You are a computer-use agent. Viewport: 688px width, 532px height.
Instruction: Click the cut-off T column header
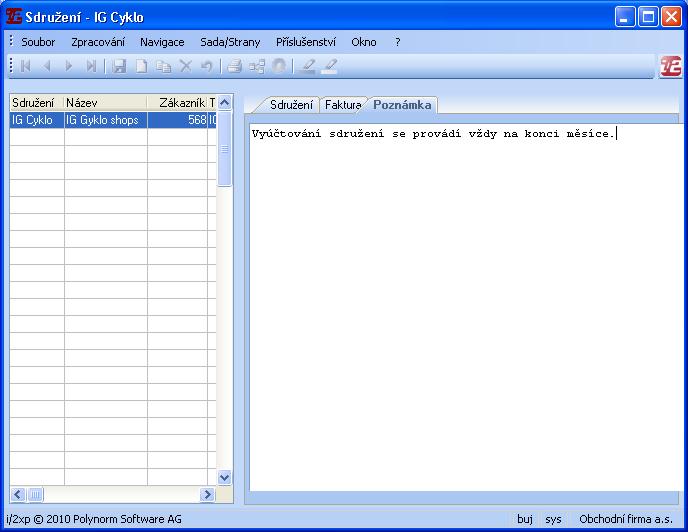pyautogui.click(x=212, y=103)
